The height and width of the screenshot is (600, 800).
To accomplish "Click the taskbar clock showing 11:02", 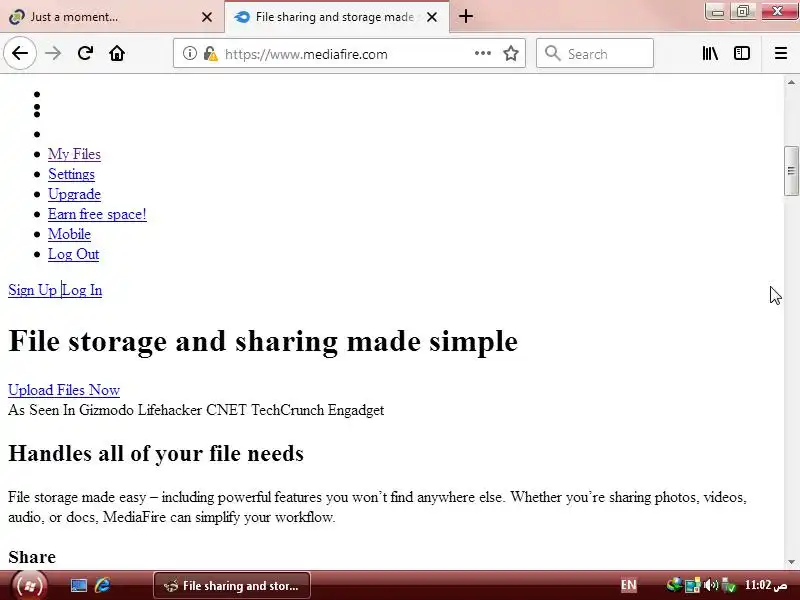I will click(x=766, y=585).
